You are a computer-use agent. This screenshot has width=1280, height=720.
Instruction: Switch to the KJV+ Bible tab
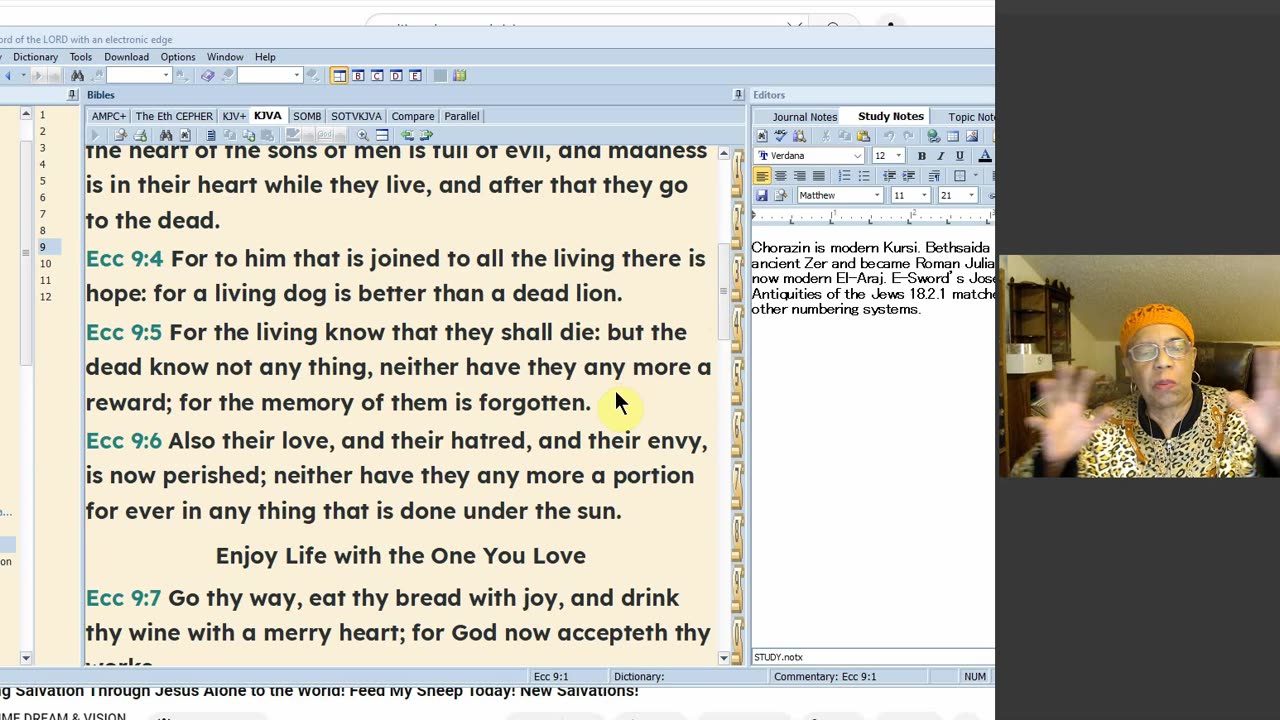pos(234,116)
